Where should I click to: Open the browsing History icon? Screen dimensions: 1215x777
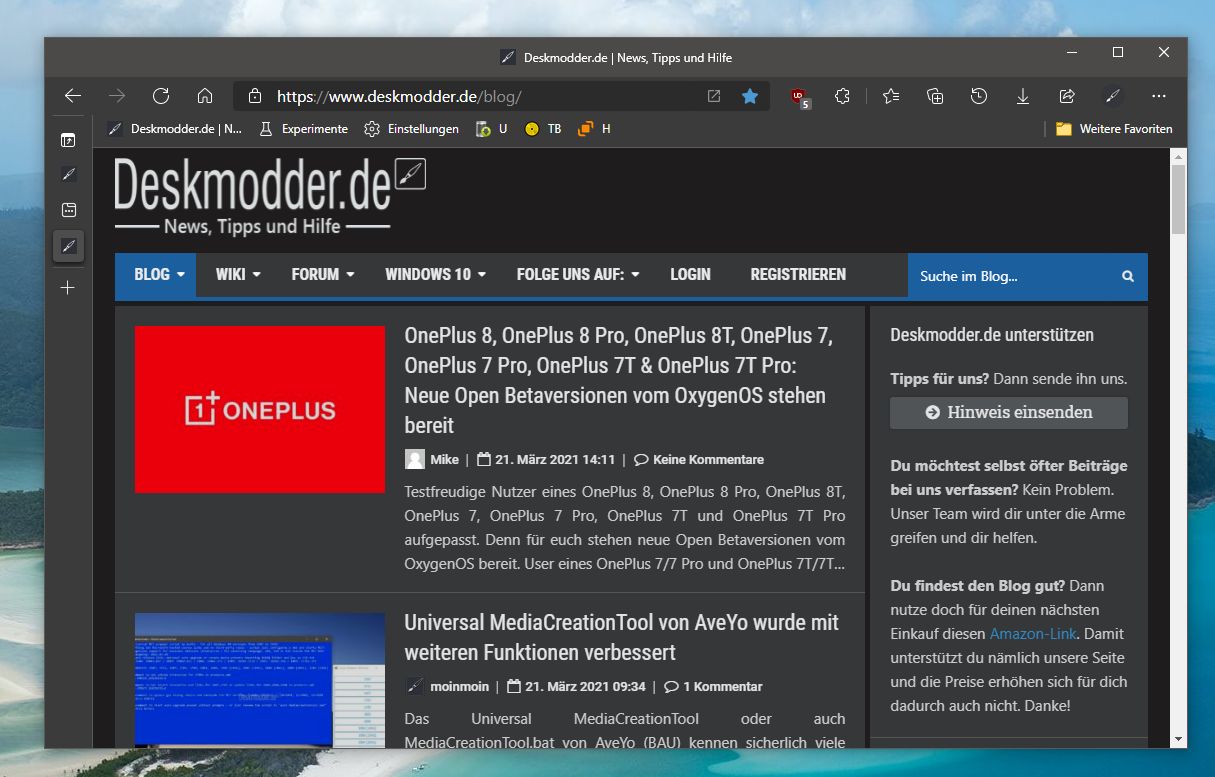point(979,96)
